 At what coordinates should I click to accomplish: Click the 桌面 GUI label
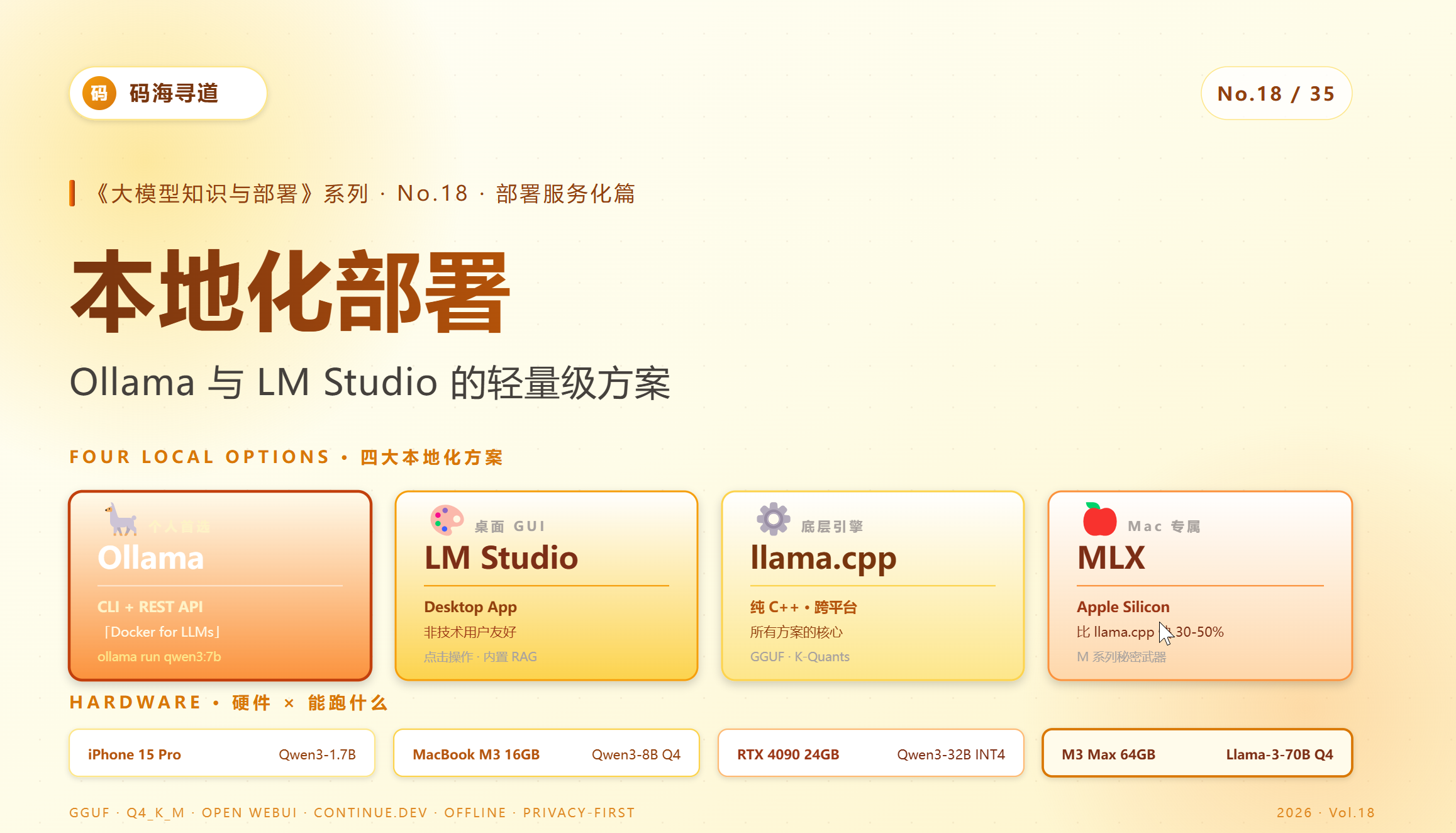click(510, 526)
